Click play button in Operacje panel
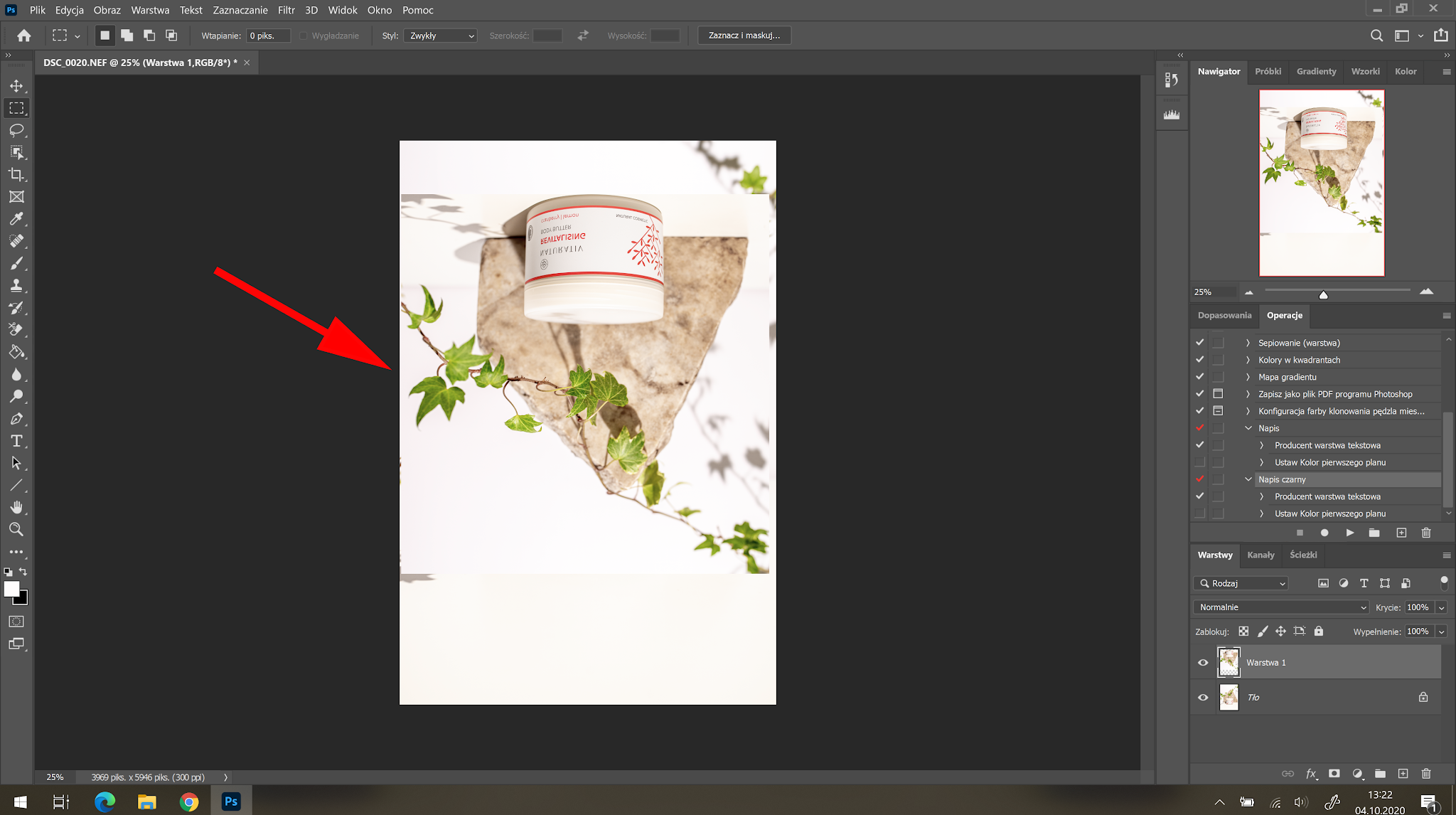The image size is (1456, 815). (1349, 533)
